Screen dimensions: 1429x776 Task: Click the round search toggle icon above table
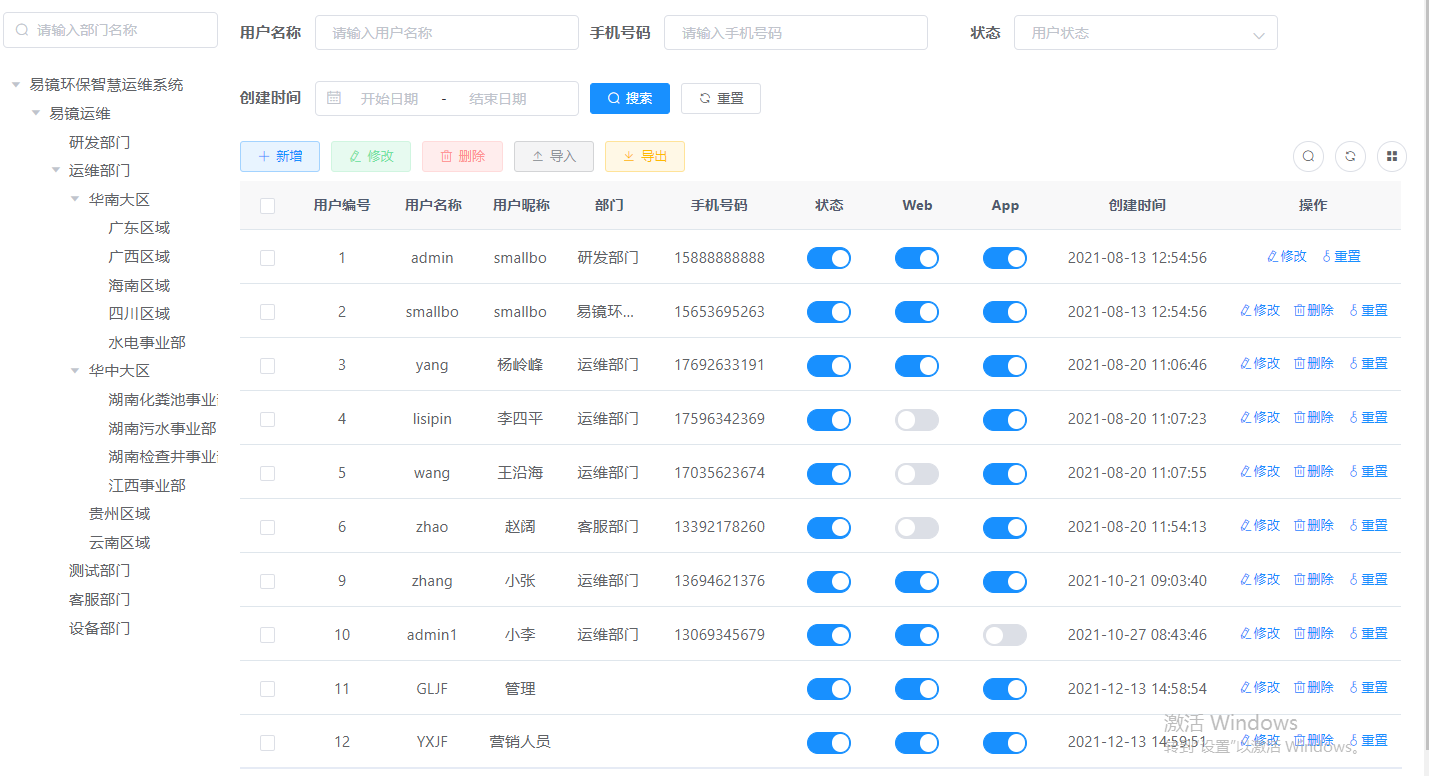pos(1308,156)
